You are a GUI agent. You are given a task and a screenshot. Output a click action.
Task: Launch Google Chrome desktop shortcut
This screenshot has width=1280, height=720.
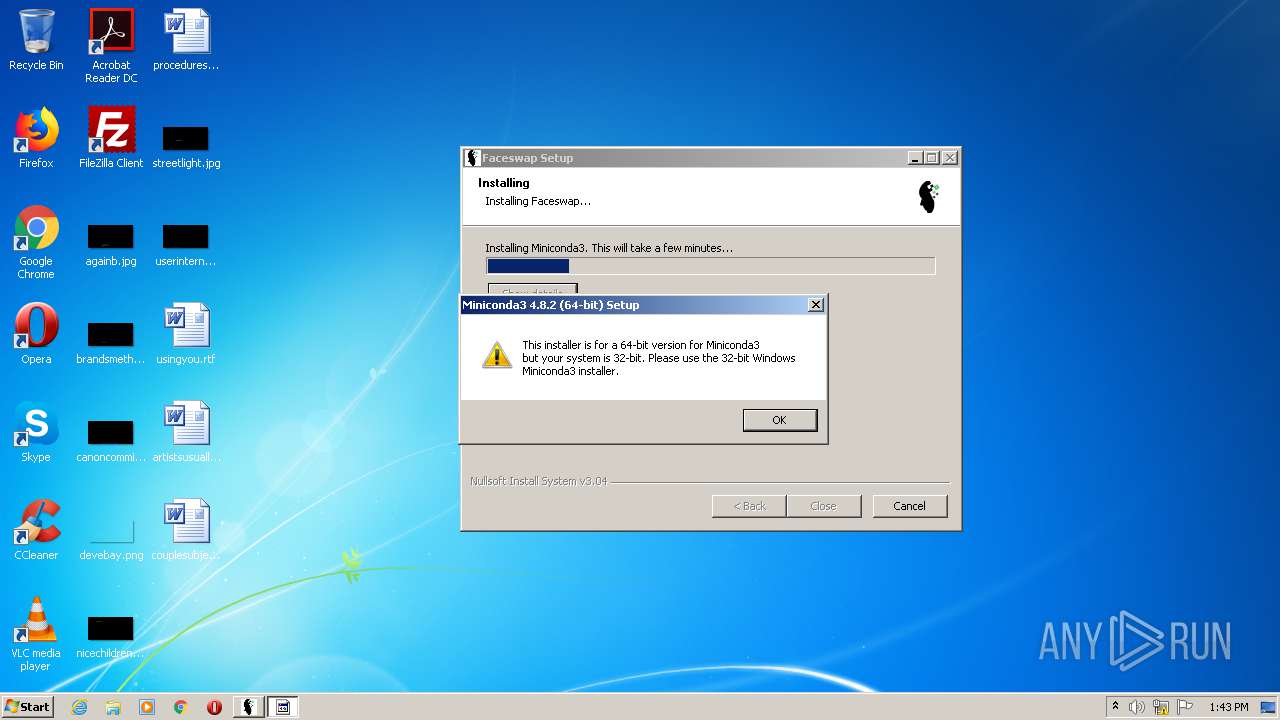click(36, 242)
